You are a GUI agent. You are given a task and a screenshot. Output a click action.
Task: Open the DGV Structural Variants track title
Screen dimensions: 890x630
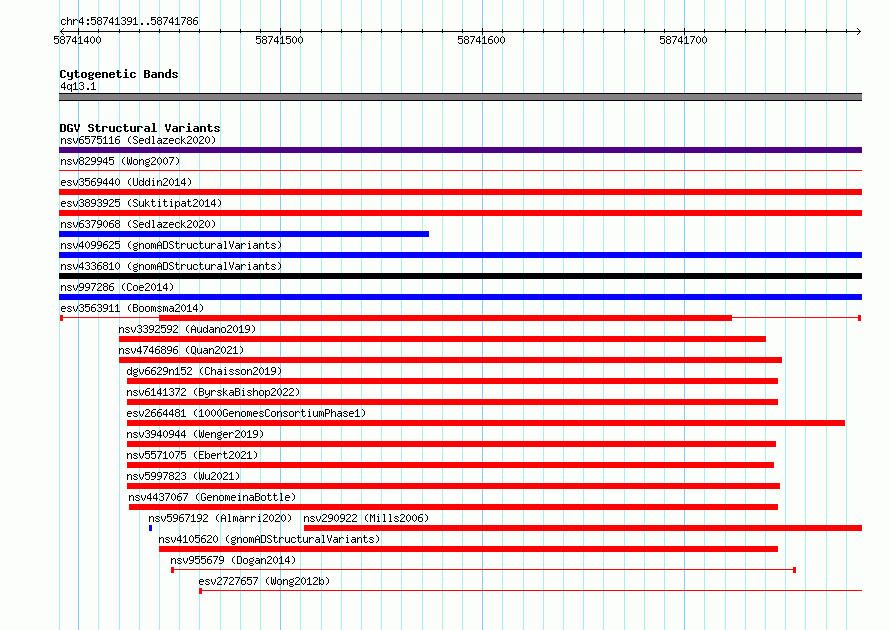(140, 128)
